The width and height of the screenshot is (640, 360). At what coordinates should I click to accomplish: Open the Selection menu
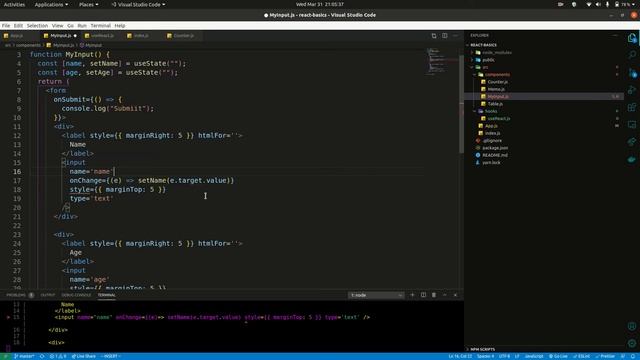(37, 26)
